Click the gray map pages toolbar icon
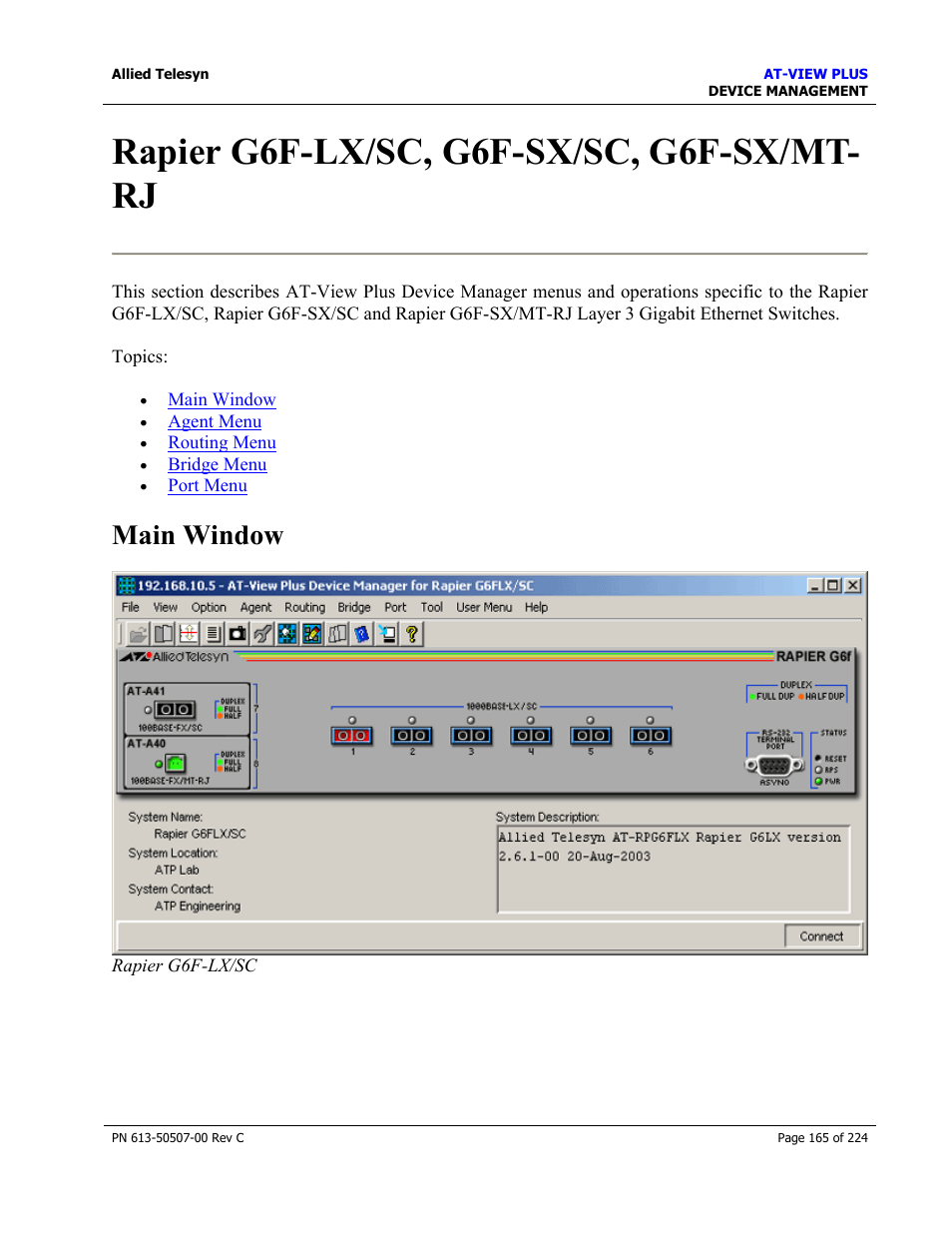 [337, 634]
